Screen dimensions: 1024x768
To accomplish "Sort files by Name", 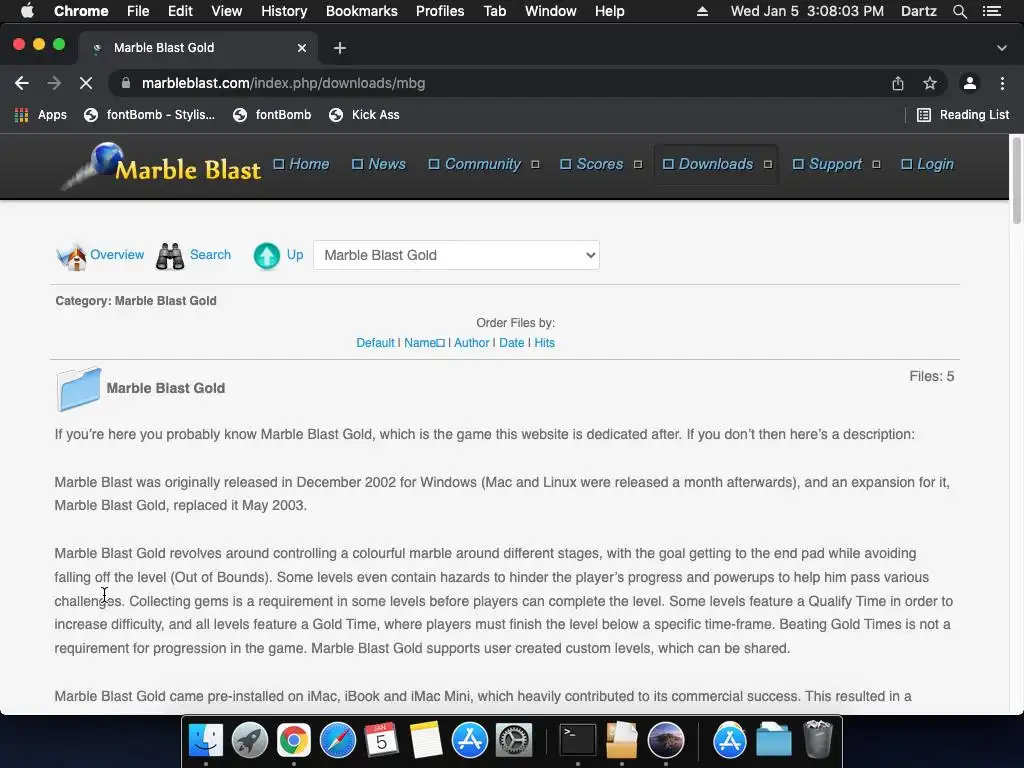I will tap(424, 343).
